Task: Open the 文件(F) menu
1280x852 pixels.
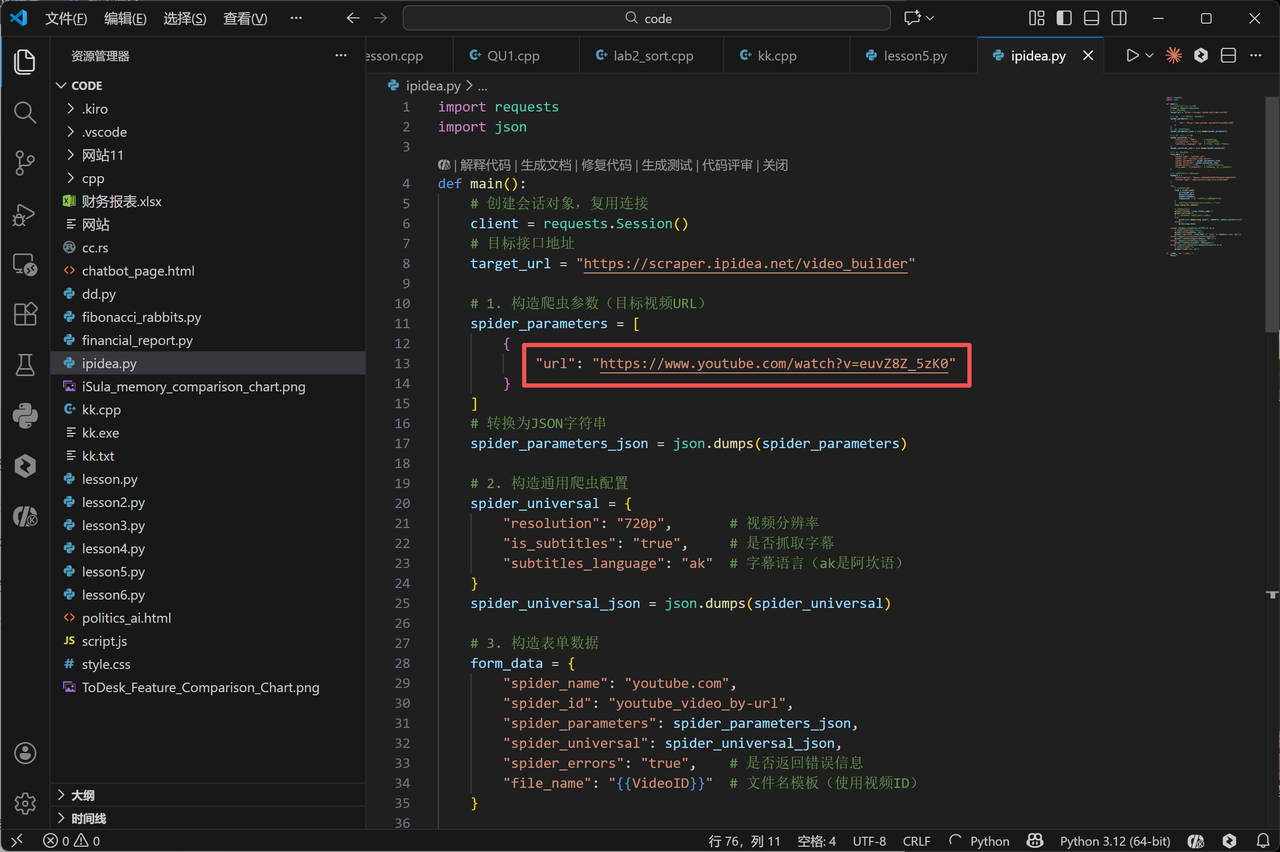Action: [x=66, y=18]
